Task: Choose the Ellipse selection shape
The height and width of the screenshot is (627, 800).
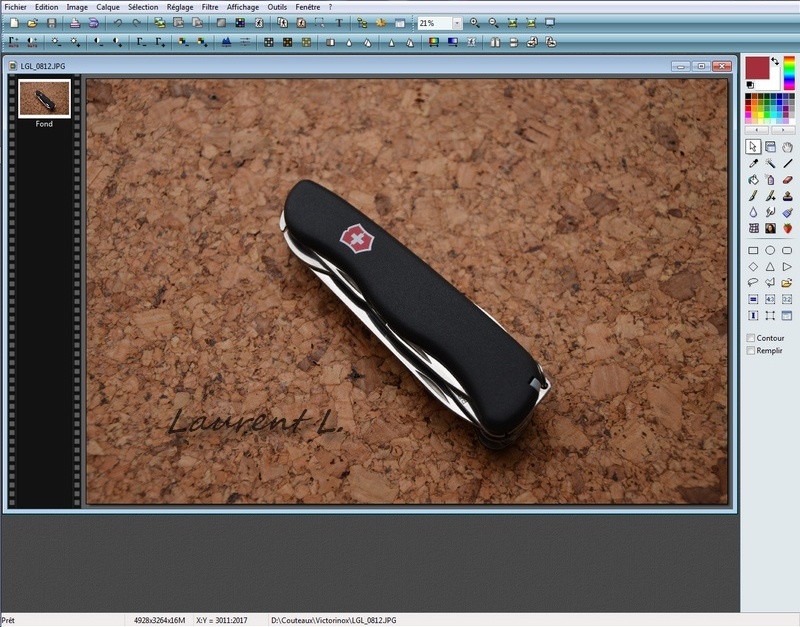Action: [770, 250]
